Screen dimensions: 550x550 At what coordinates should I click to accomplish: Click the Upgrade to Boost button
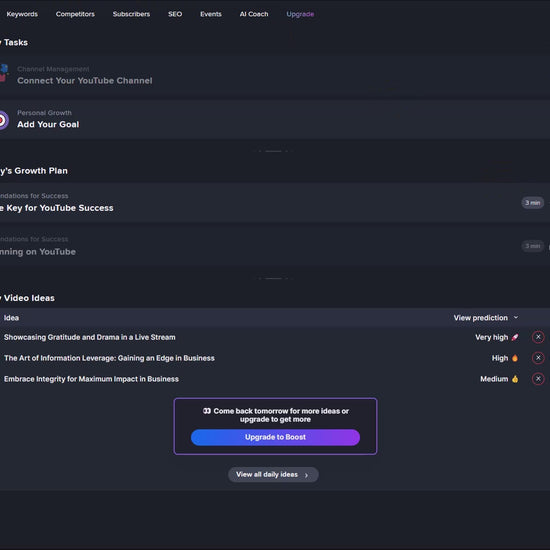point(275,437)
